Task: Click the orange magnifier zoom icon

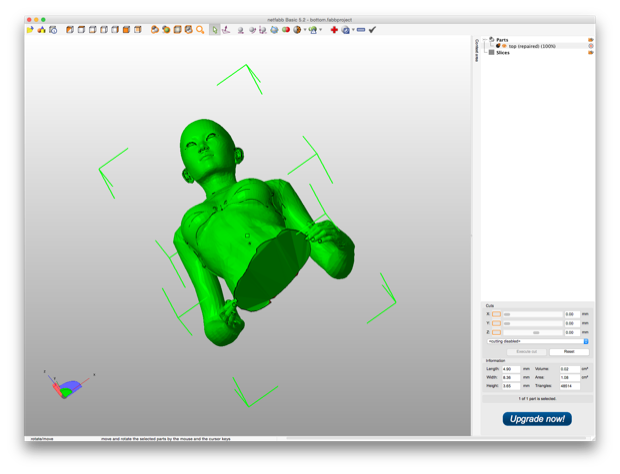Action: coord(200,30)
